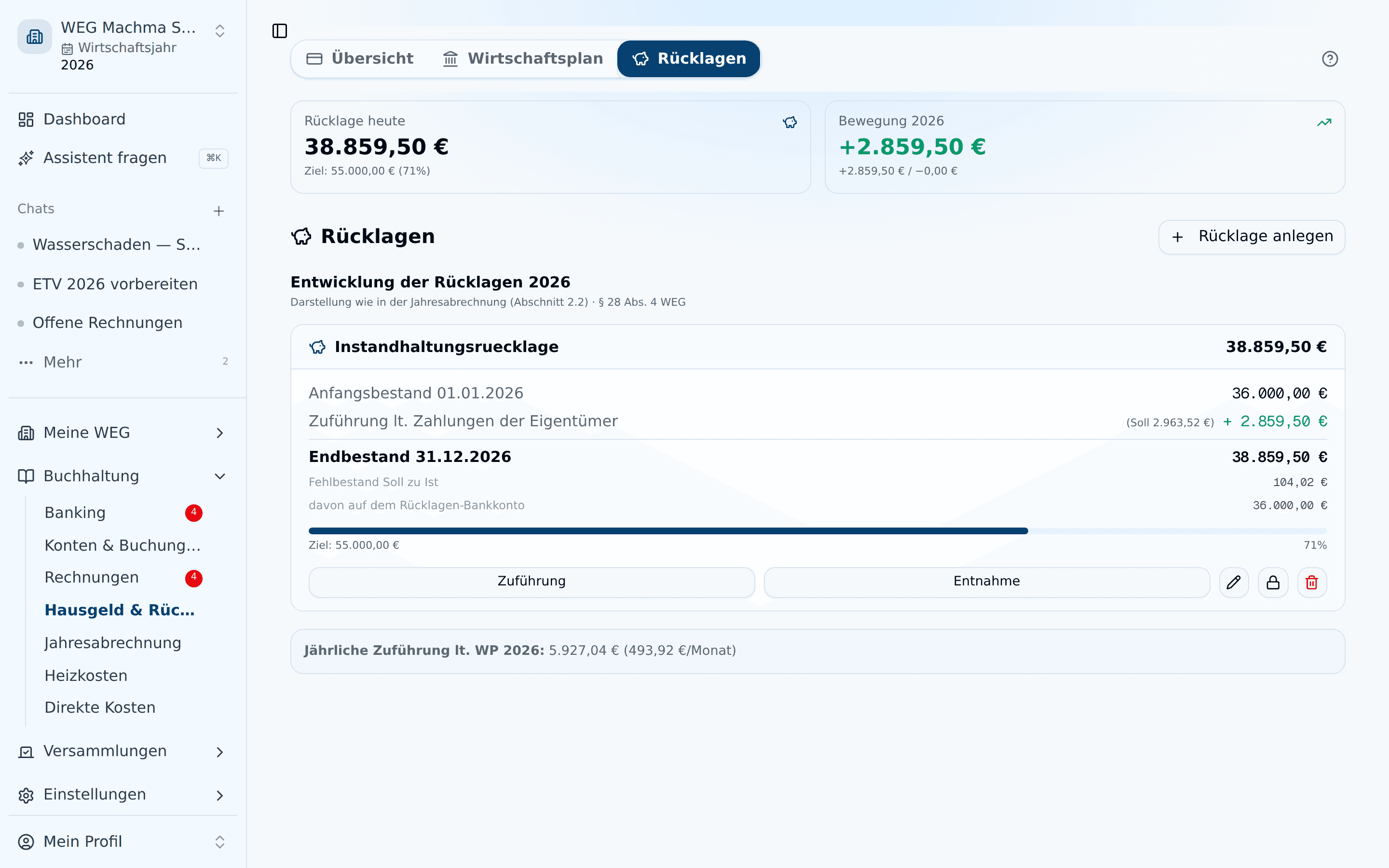
Task: Expand the Einstellungen section chevron
Action: (220, 795)
